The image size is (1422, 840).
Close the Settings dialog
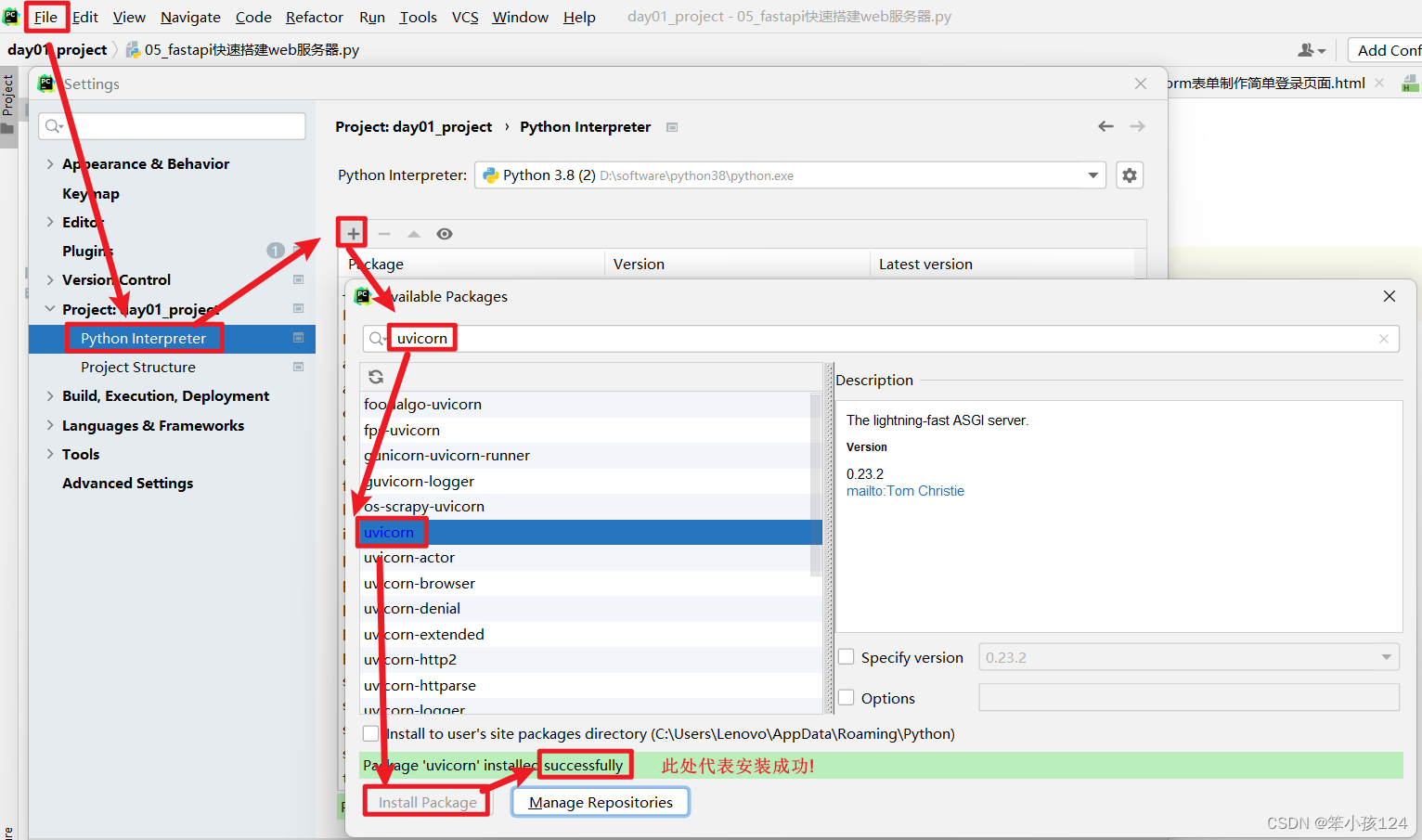coord(1141,84)
